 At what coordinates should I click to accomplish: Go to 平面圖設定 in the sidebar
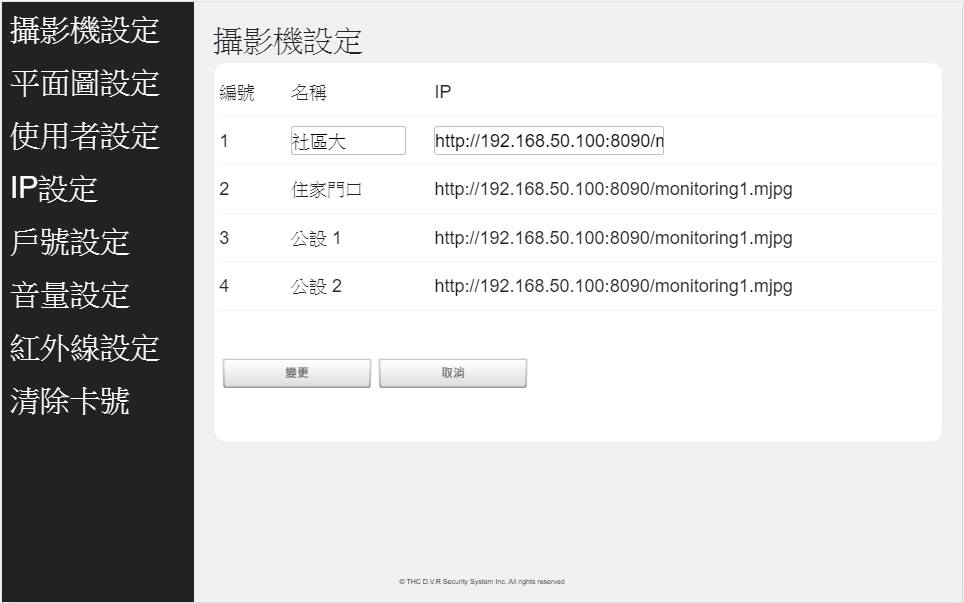(x=85, y=83)
